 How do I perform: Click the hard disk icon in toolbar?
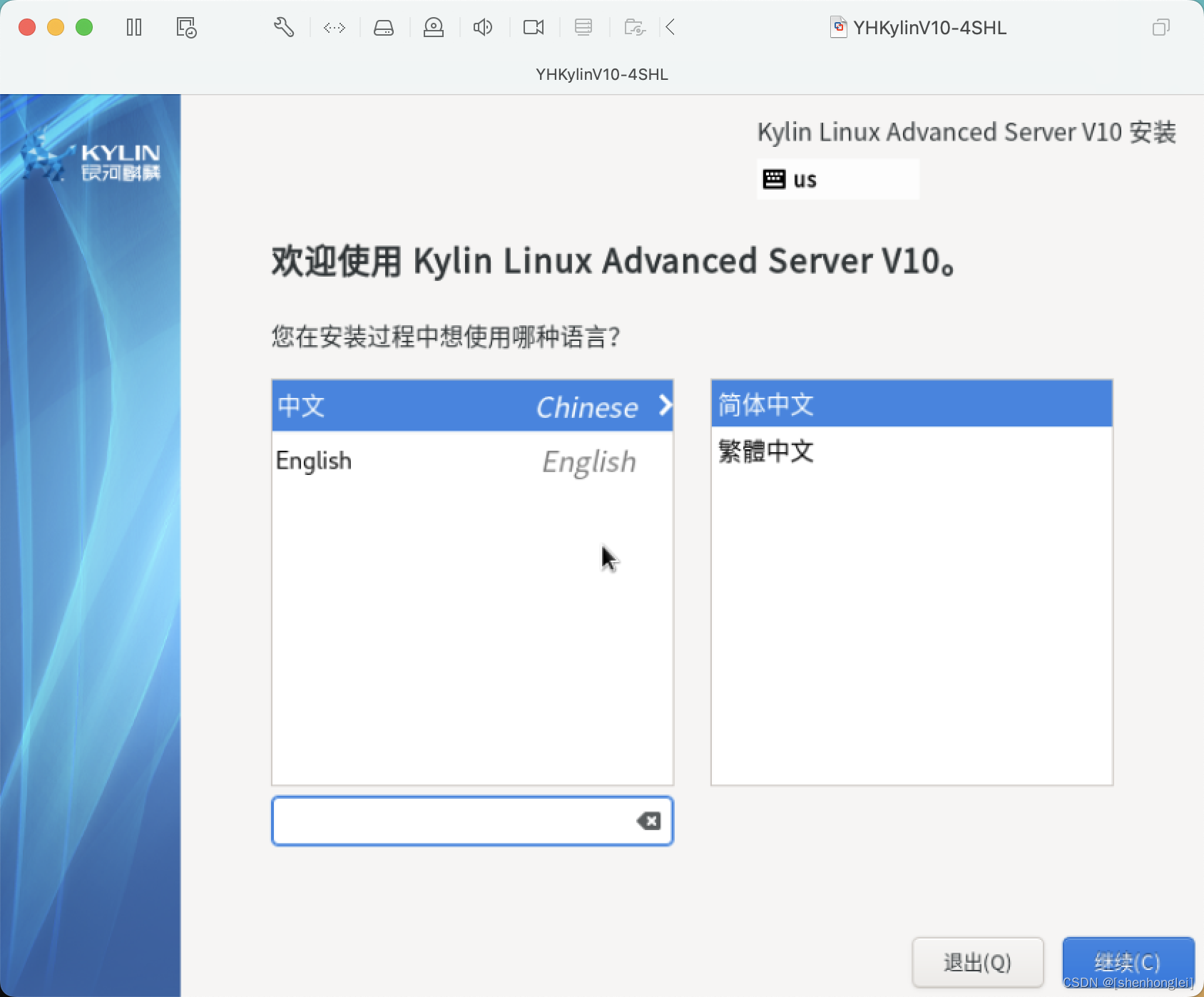click(x=384, y=28)
